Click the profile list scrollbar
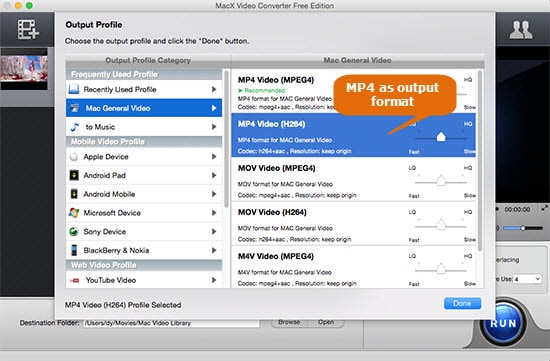Image resolution: width=550 pixels, height=361 pixels. click(x=479, y=161)
